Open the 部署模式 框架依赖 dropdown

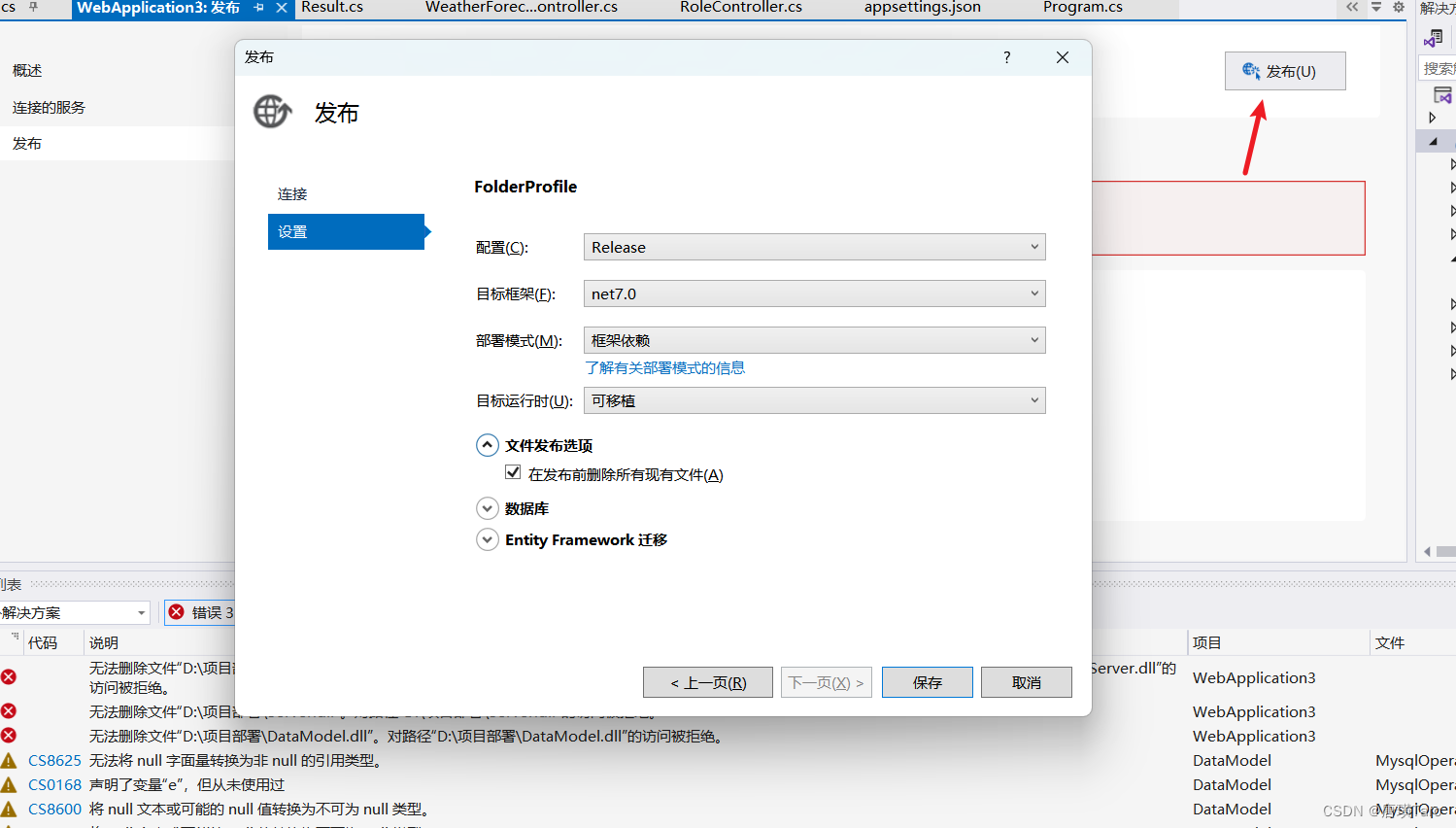pos(814,340)
